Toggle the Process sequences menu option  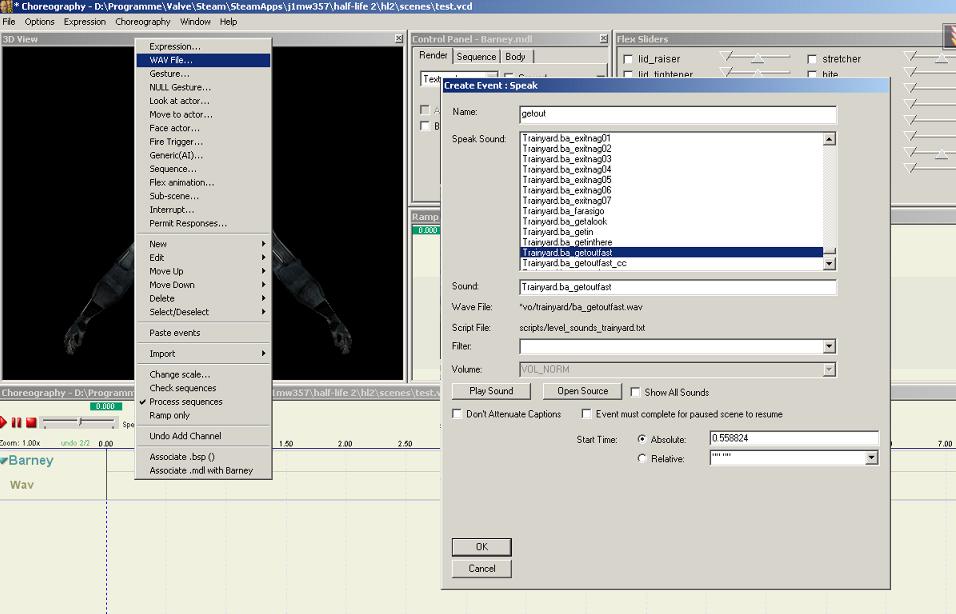(x=203, y=402)
